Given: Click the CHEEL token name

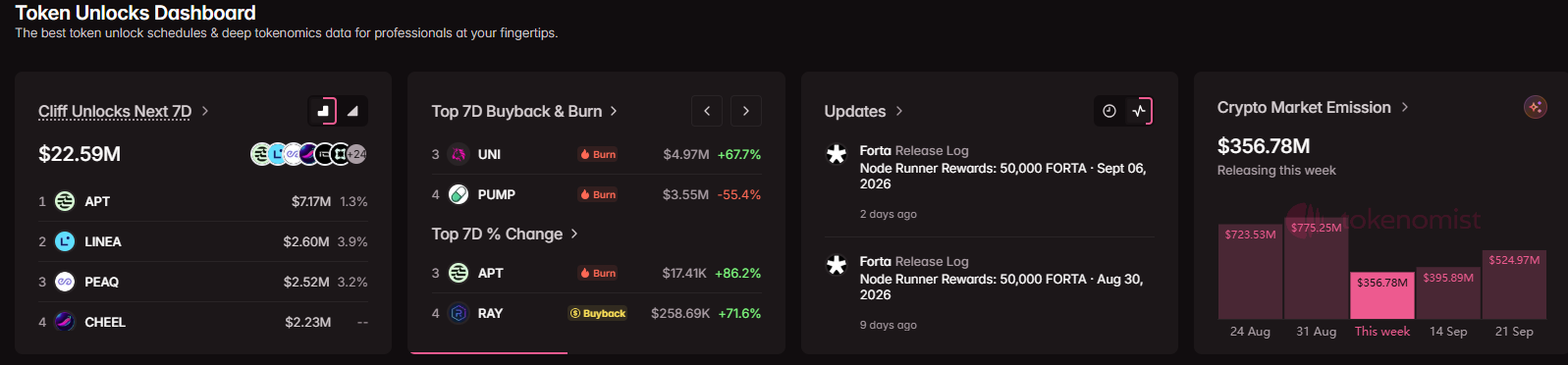Looking at the screenshot, I should click(x=105, y=322).
